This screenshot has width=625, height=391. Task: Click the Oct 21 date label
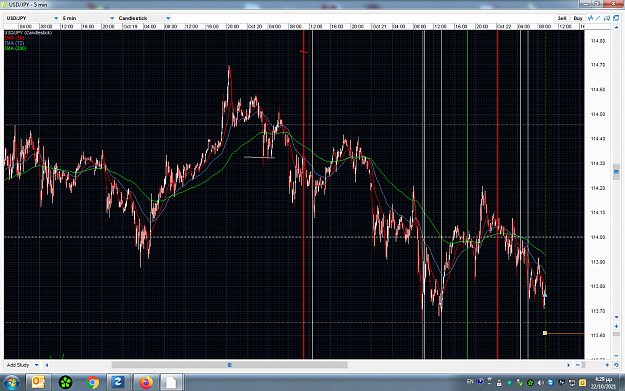tap(379, 27)
